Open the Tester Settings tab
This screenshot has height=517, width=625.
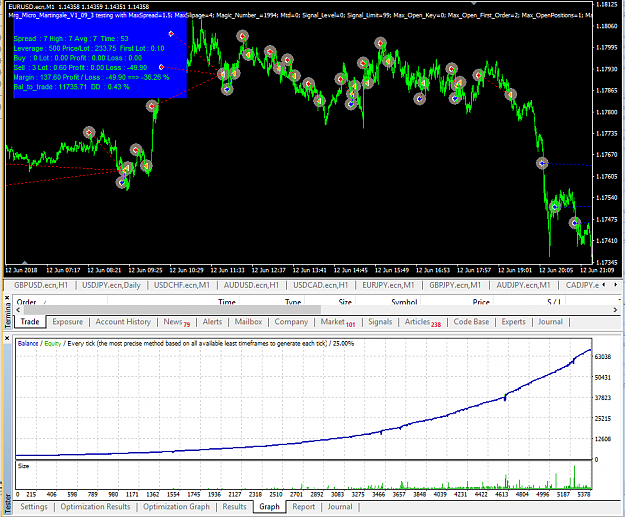(34, 507)
